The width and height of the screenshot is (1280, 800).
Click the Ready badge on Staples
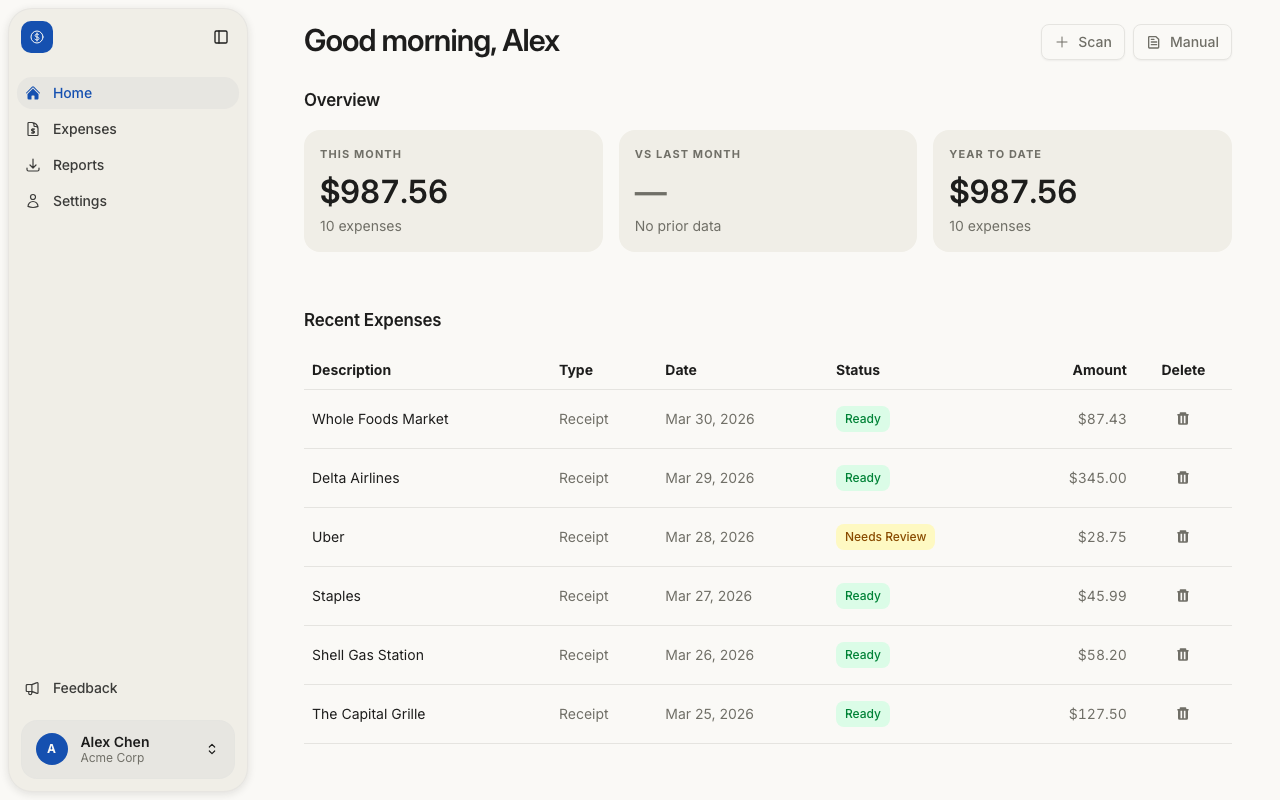coord(862,595)
